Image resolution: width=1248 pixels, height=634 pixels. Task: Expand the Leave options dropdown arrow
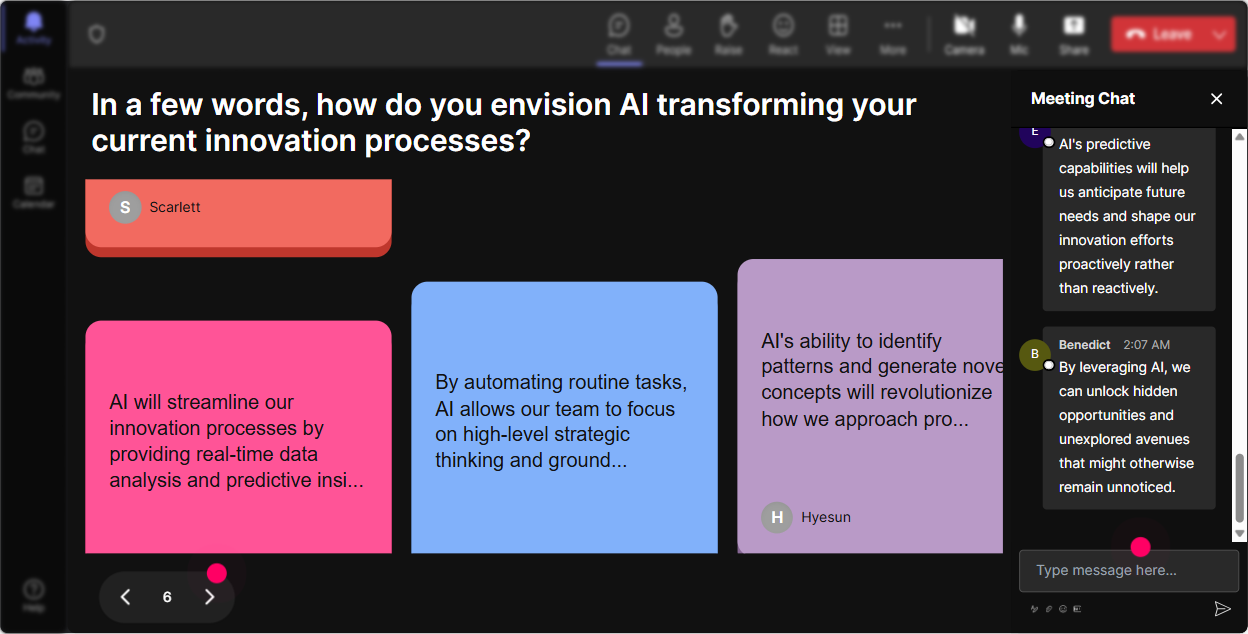click(1219, 34)
